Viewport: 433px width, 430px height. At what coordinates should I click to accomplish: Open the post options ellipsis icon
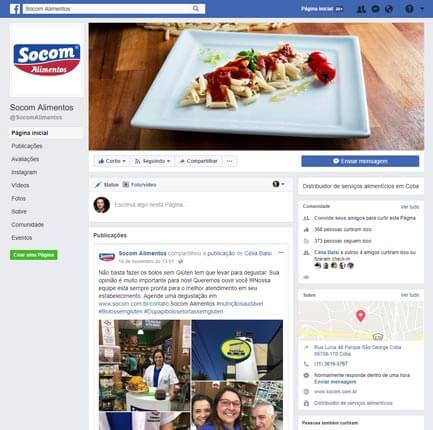pyautogui.click(x=281, y=253)
